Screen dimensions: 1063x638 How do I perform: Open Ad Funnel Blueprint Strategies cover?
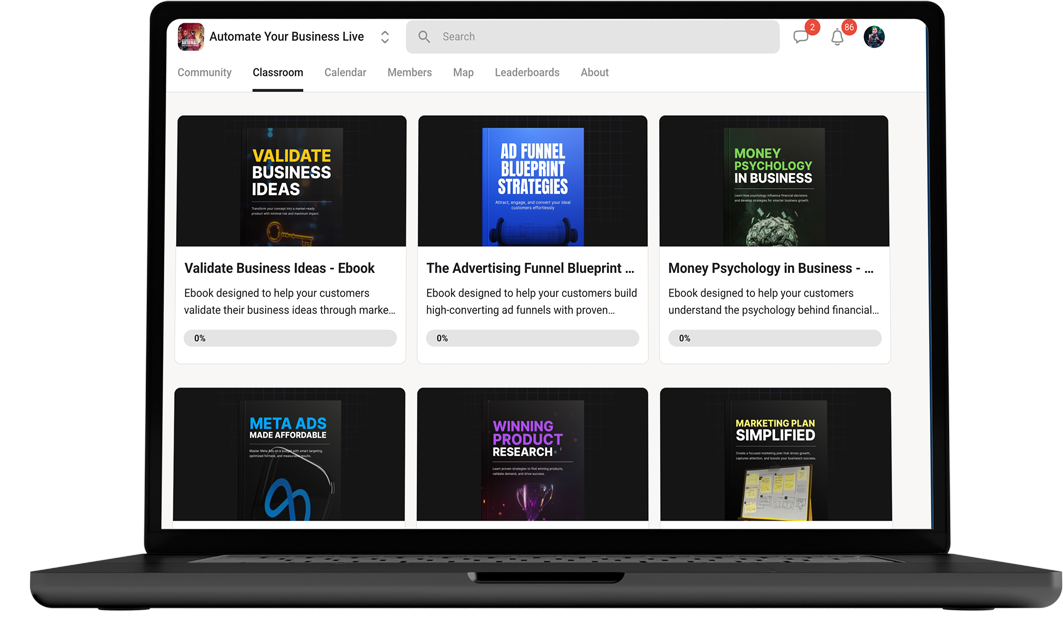(532, 181)
